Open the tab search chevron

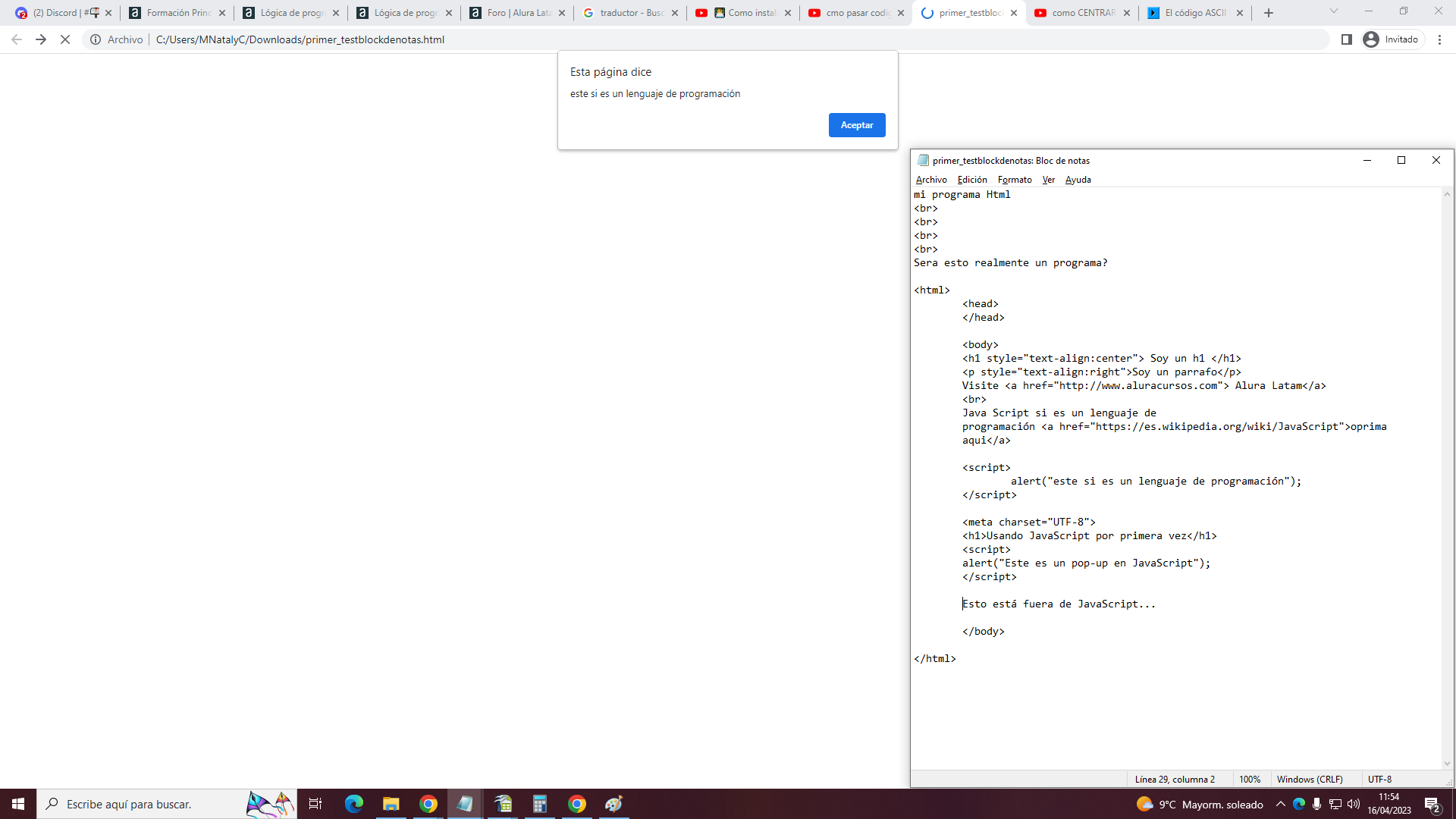pyautogui.click(x=1334, y=11)
